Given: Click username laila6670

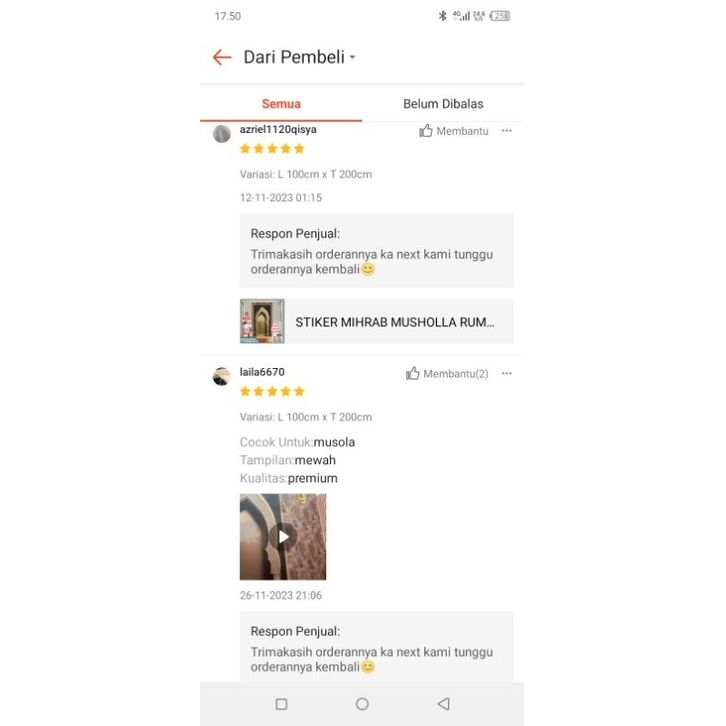Looking at the screenshot, I should tap(262, 372).
